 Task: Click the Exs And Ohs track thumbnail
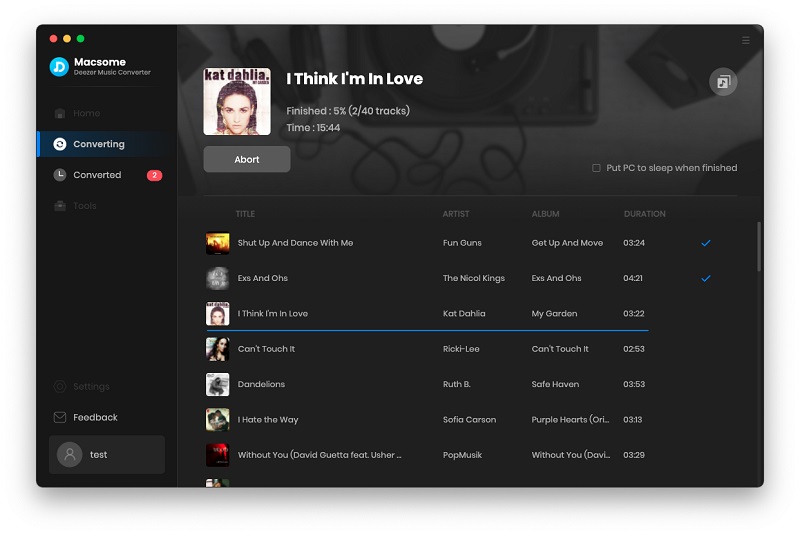coord(217,278)
